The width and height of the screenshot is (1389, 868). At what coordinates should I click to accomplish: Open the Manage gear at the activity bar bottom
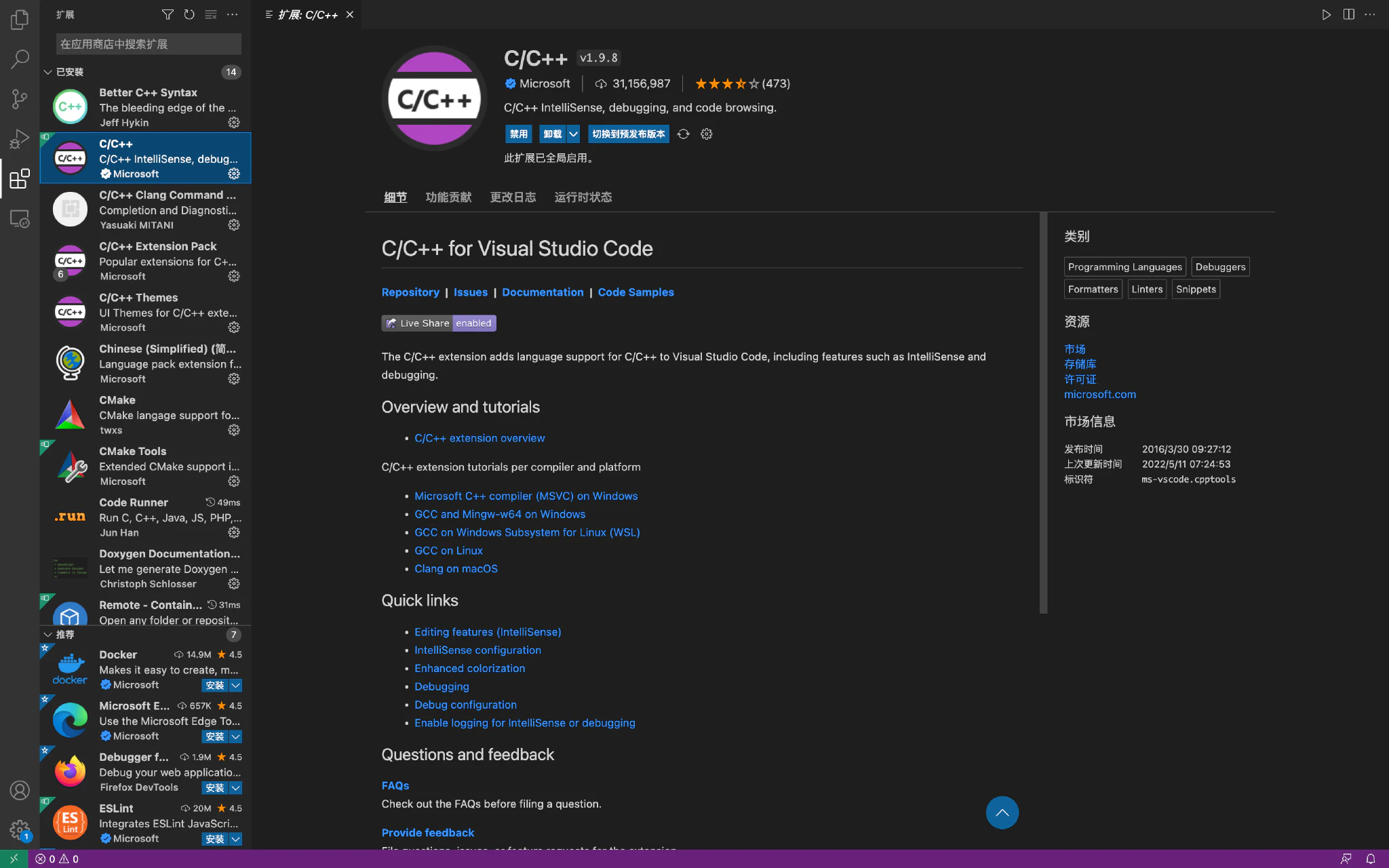pos(19,829)
